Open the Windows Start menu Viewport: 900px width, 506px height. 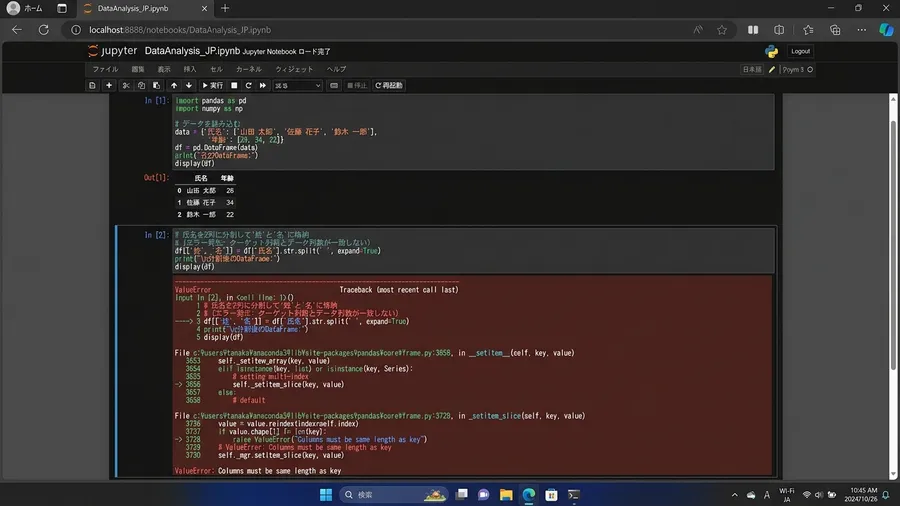coord(325,495)
